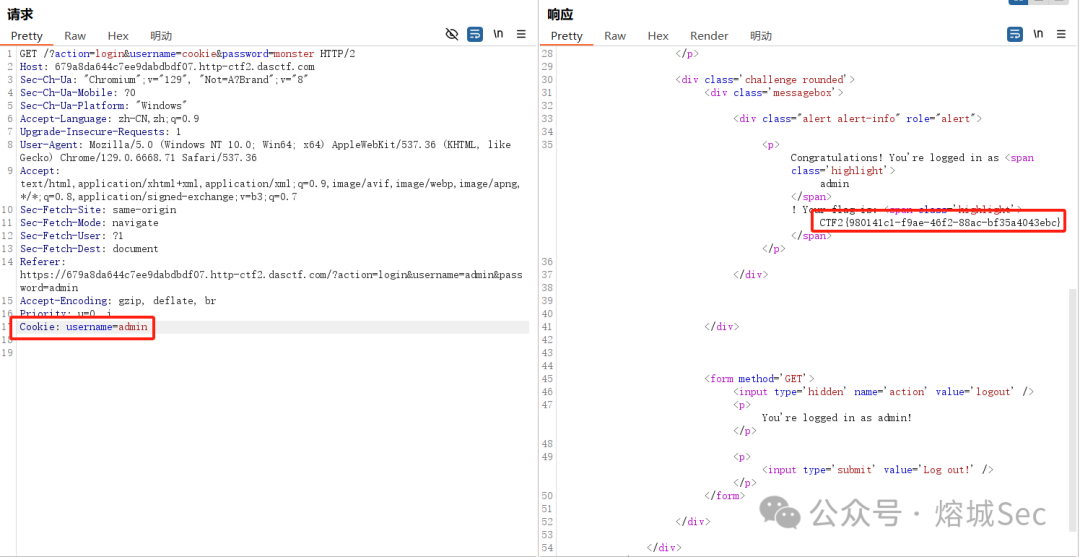Click the Sec-Fetch-Mode: navigate line
The image size is (1080, 557).
coord(89,223)
